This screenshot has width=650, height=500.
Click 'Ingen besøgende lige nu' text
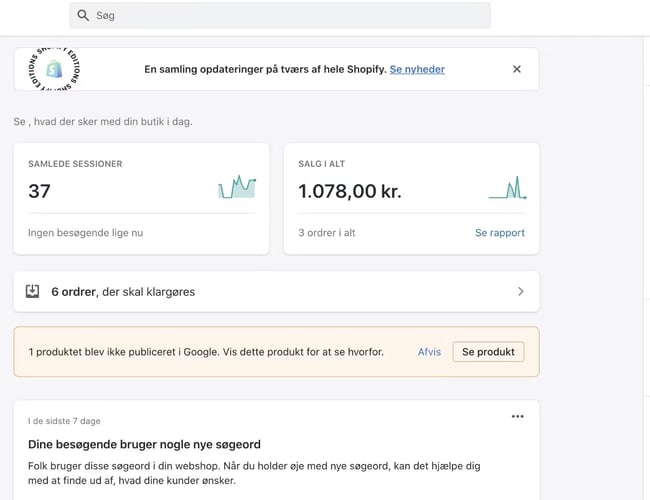pos(85,233)
